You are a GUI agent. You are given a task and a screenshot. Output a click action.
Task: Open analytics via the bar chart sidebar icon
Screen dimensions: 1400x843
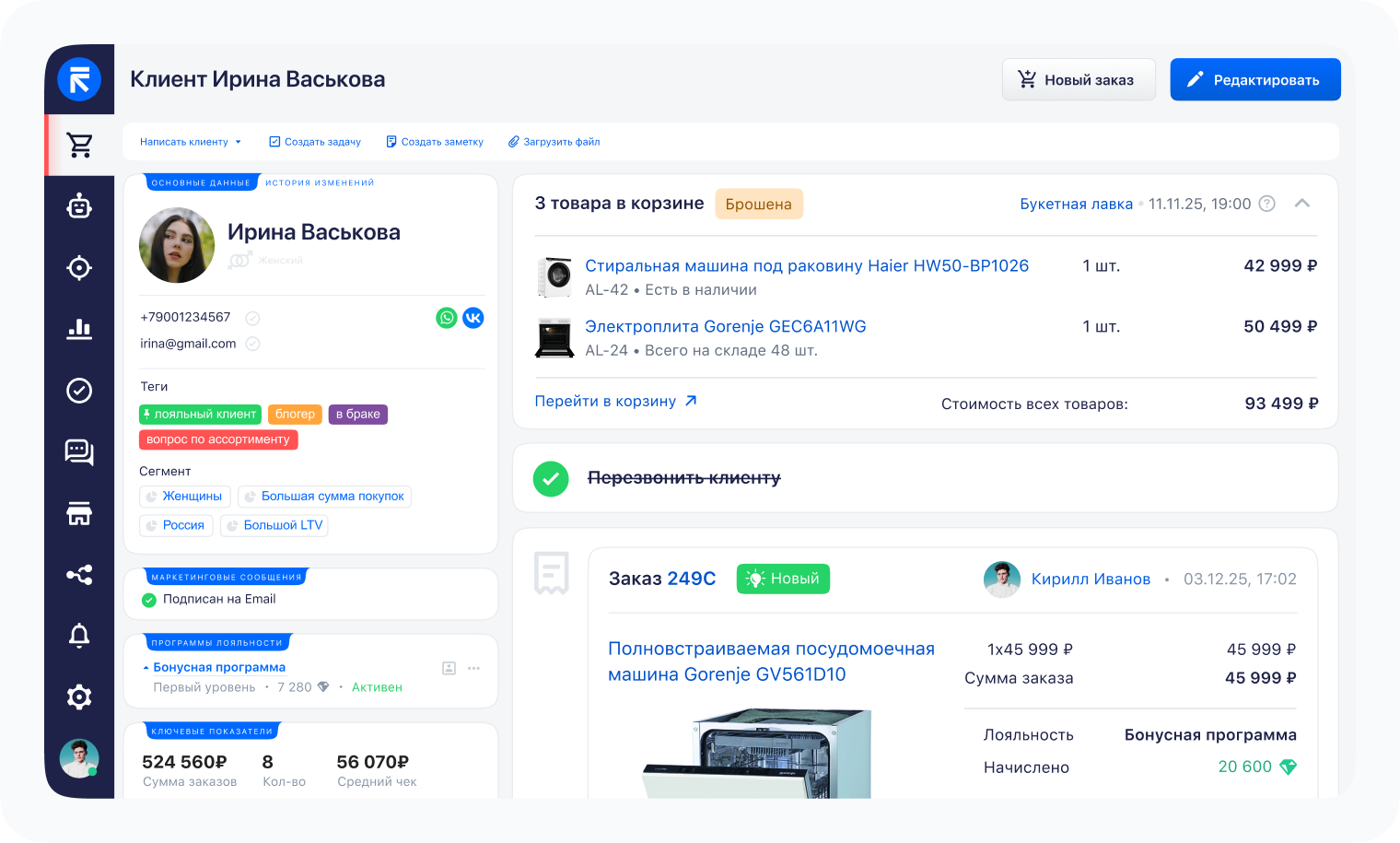pyautogui.click(x=79, y=329)
